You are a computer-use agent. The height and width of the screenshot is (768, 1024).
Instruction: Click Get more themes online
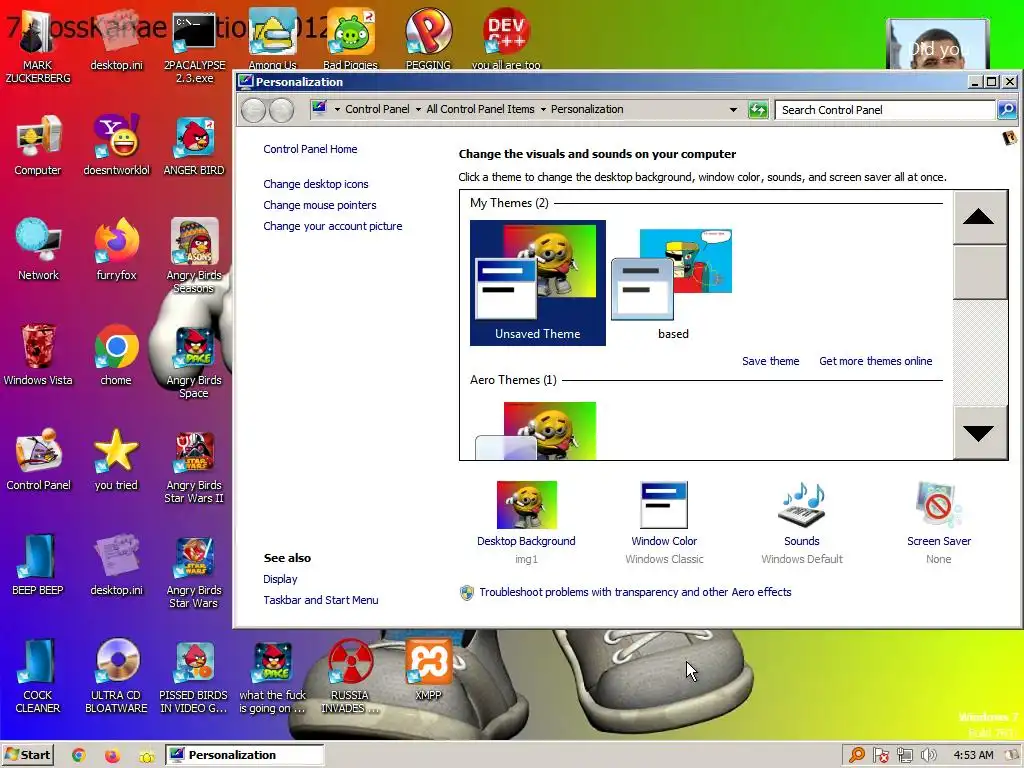[875, 361]
